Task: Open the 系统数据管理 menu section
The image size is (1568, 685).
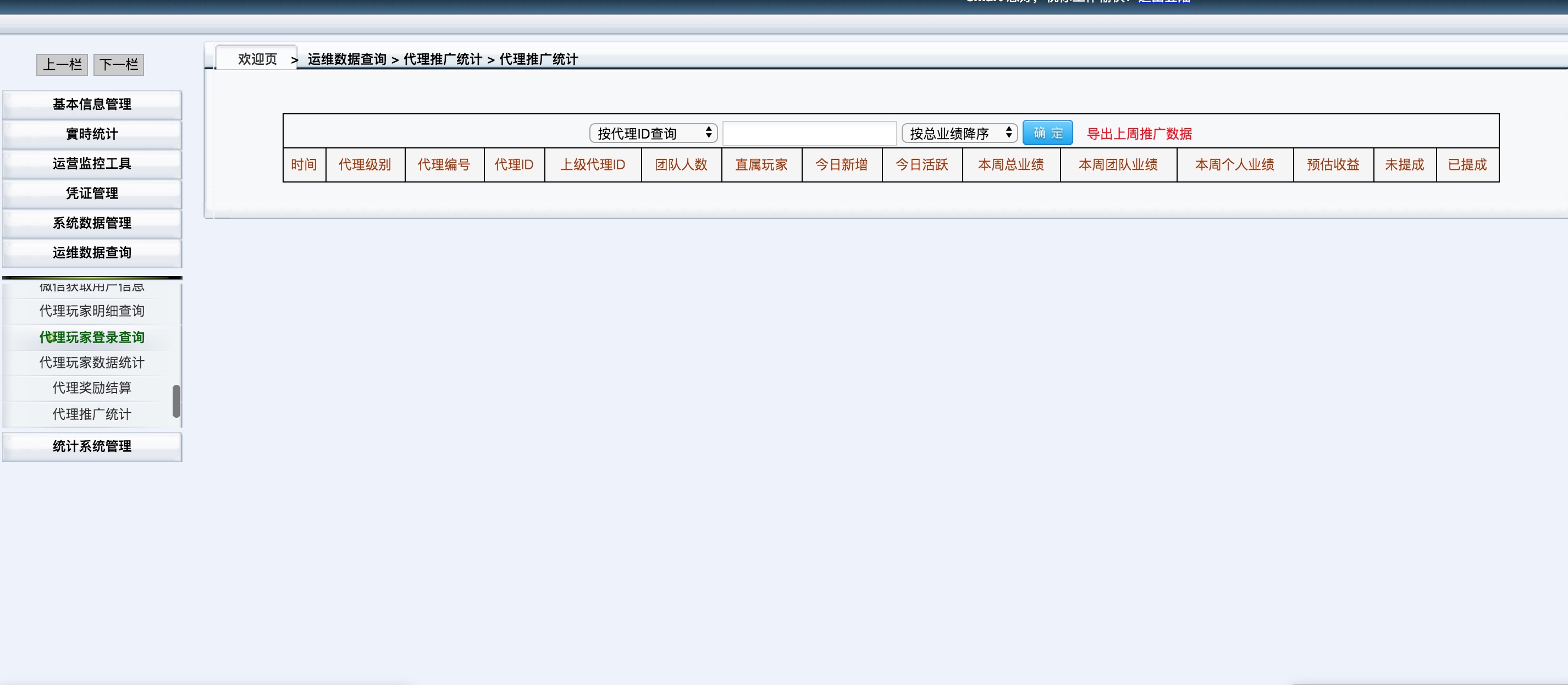Action: pos(92,223)
